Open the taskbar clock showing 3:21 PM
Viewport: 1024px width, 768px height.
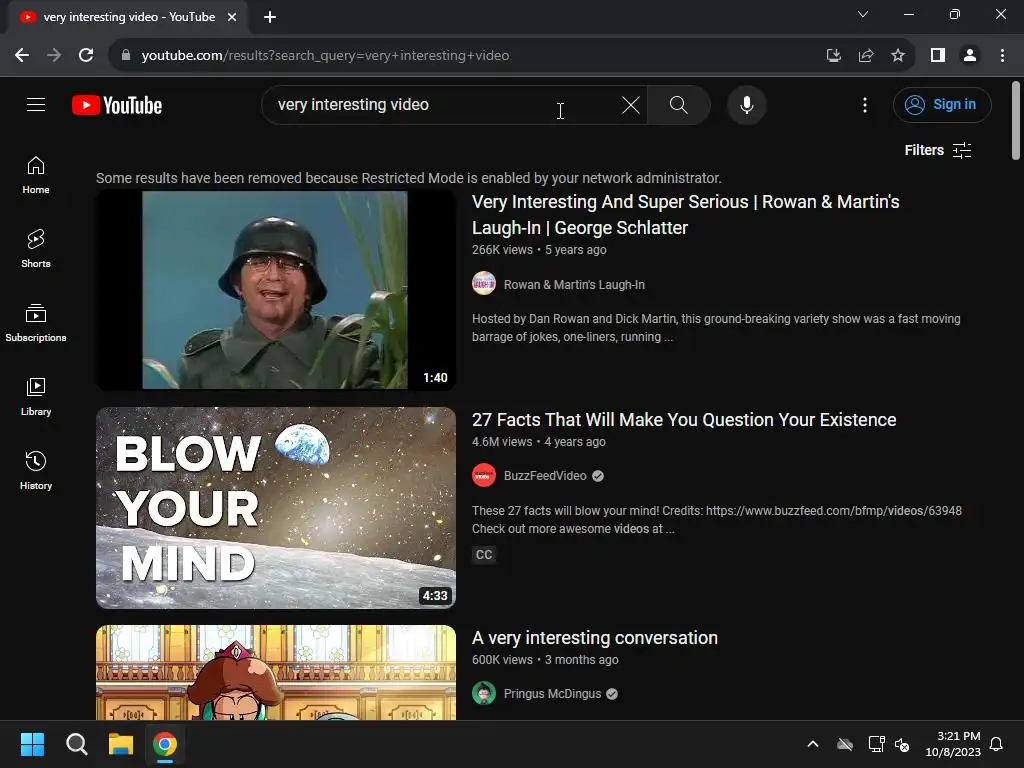coord(953,744)
